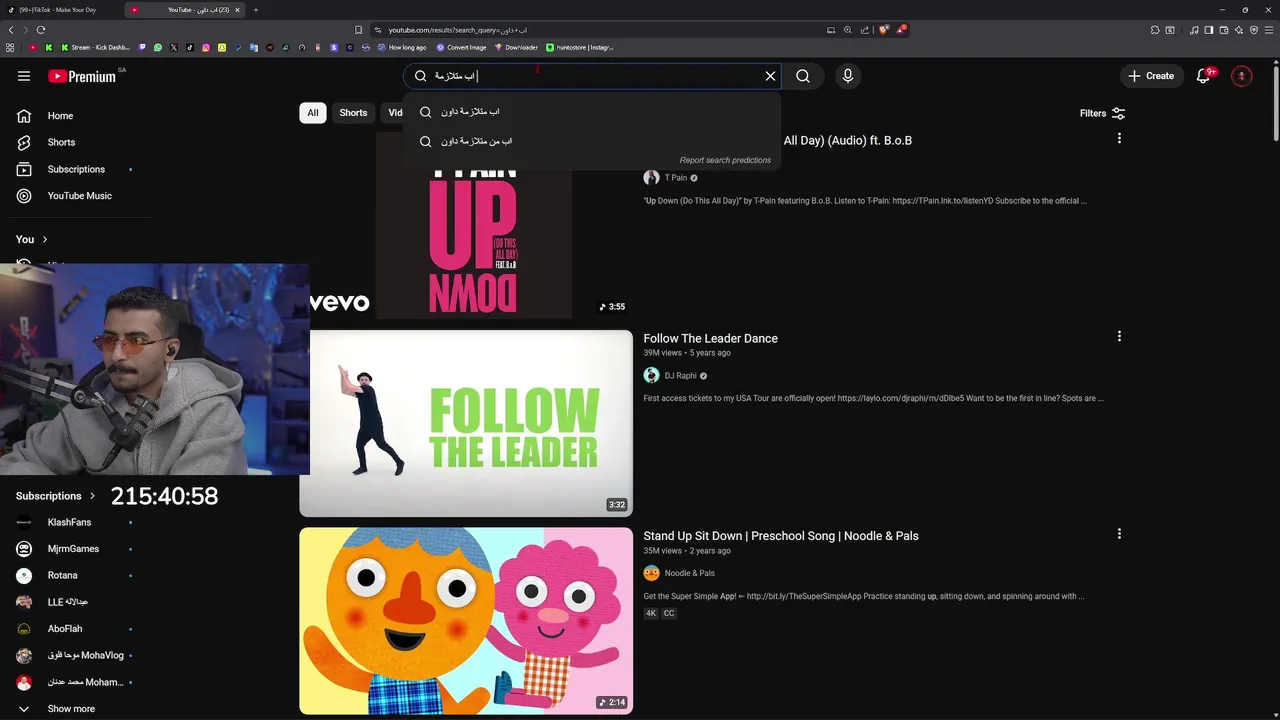Screen dimensions: 1280x720
Task: Open 'Downloader' bookmark
Action: [x=516, y=47]
